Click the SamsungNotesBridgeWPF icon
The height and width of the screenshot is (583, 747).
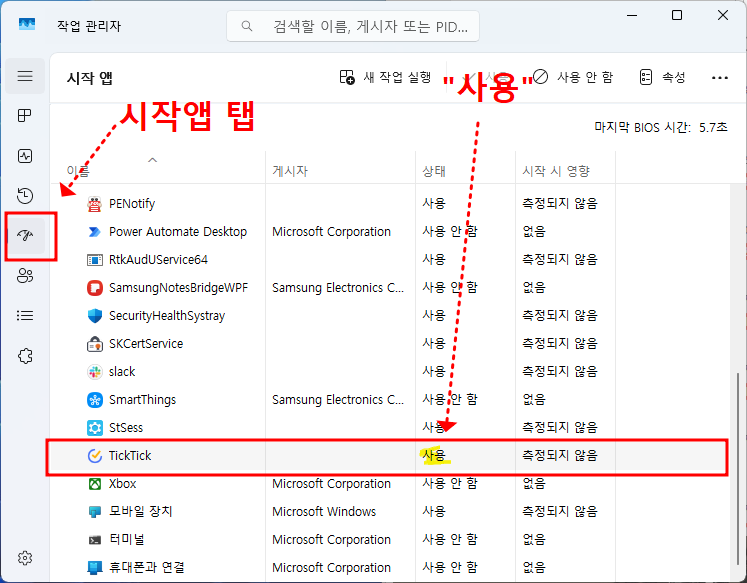[x=95, y=288]
